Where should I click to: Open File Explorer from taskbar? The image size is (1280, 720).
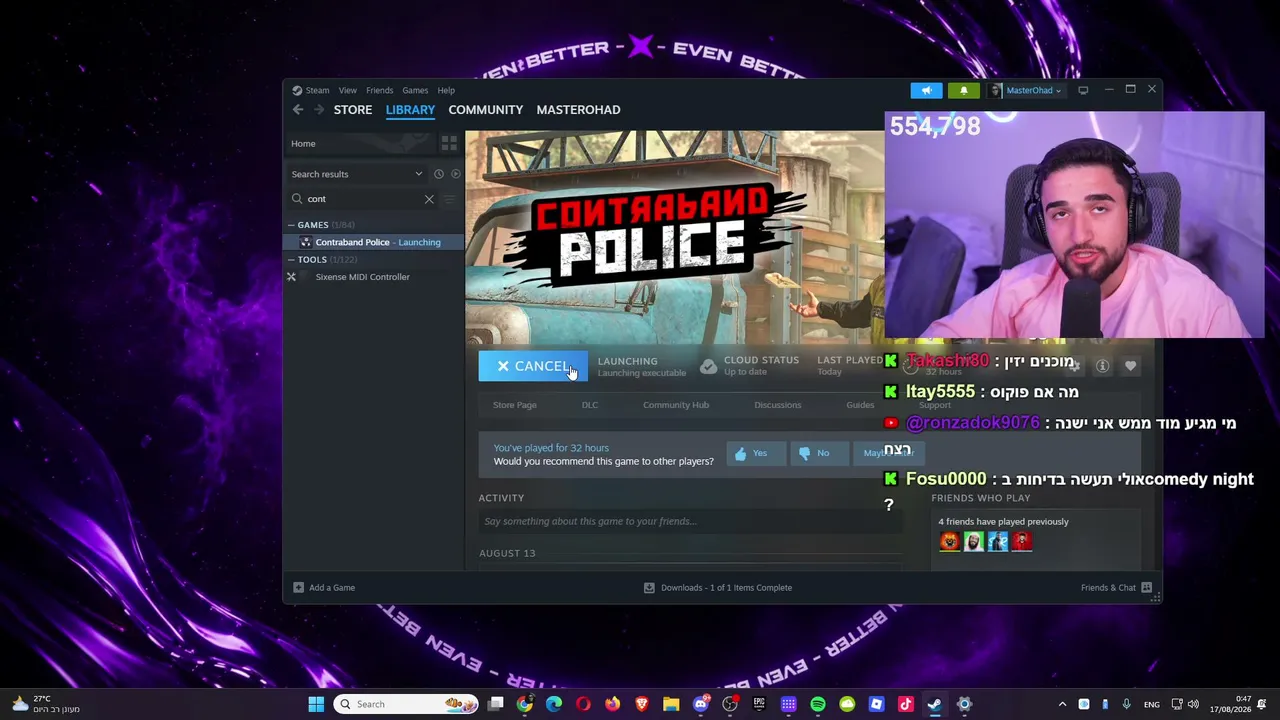pyautogui.click(x=671, y=704)
